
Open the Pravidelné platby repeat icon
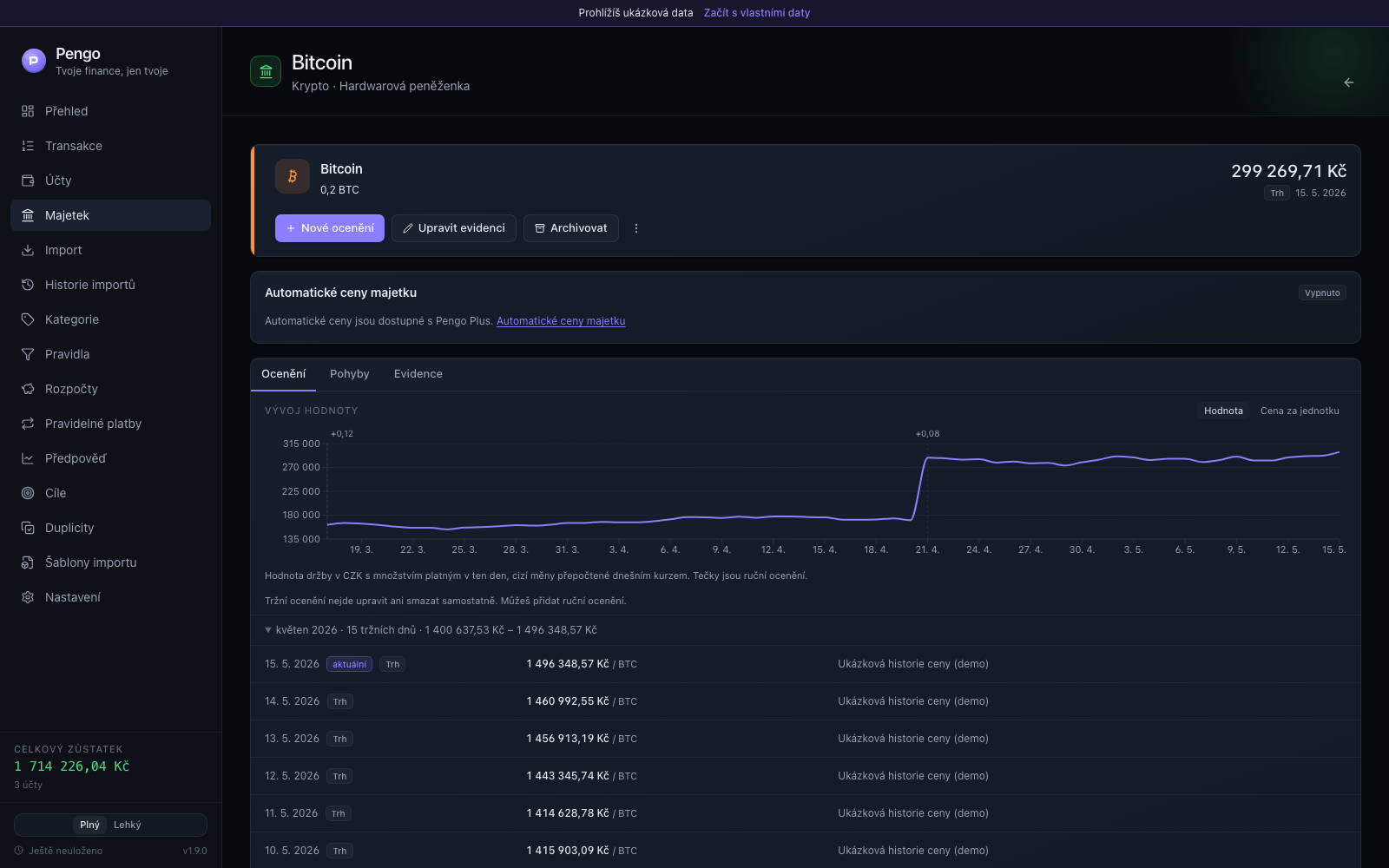(x=28, y=424)
